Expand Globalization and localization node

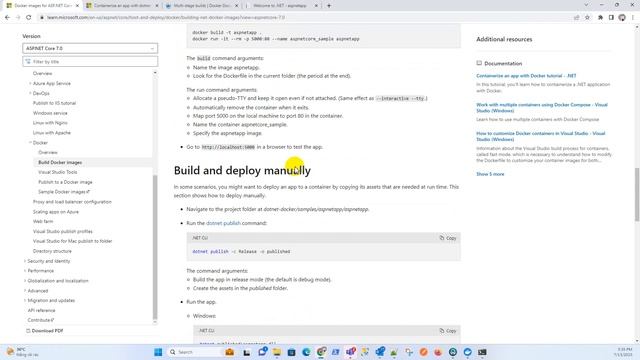[x=25, y=281]
